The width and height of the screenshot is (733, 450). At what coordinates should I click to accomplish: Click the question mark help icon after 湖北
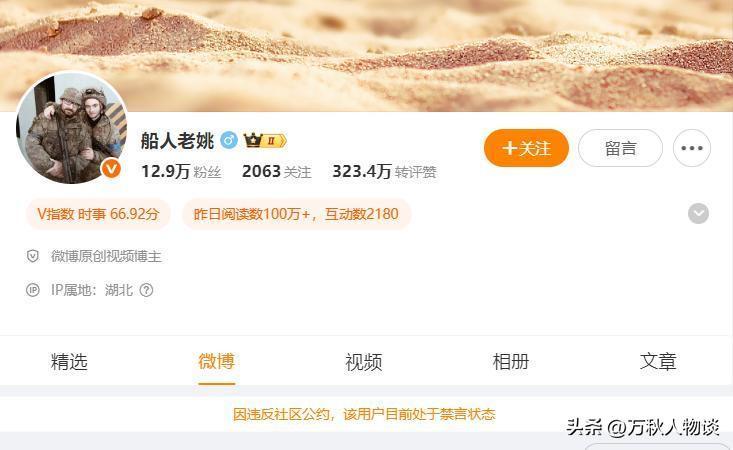pos(146,290)
